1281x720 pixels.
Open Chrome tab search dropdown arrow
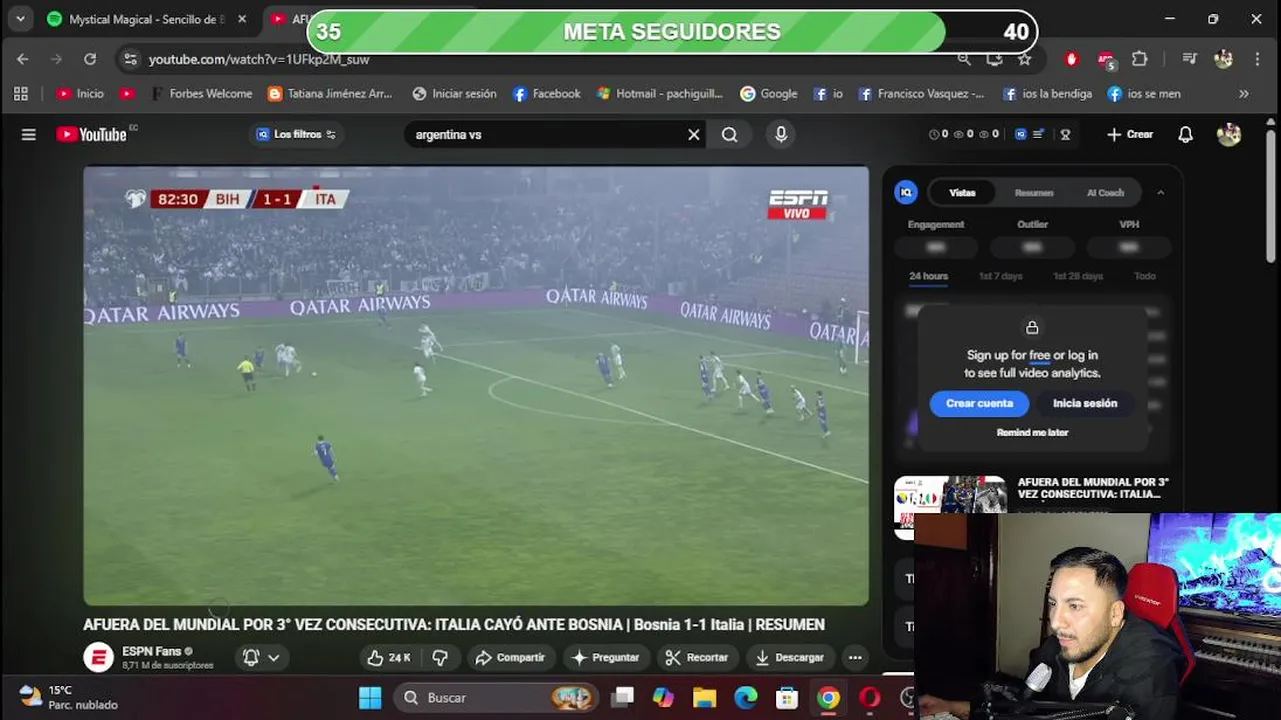20,19
